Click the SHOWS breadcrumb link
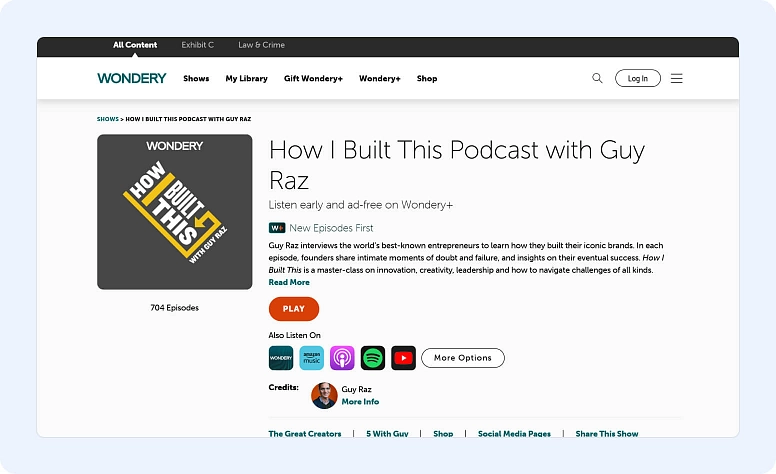 (x=108, y=119)
